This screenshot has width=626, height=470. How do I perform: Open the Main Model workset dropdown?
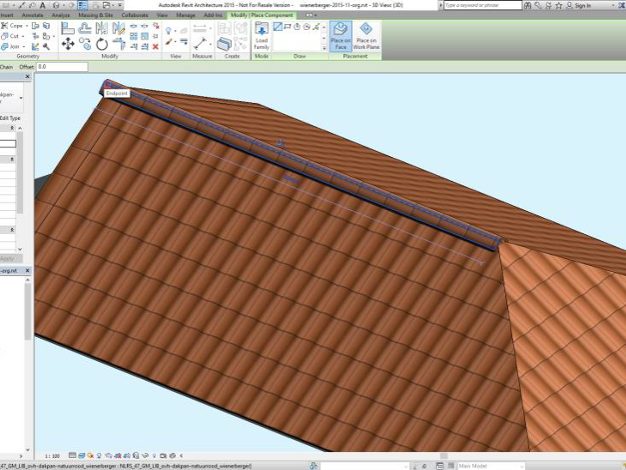tap(490, 465)
